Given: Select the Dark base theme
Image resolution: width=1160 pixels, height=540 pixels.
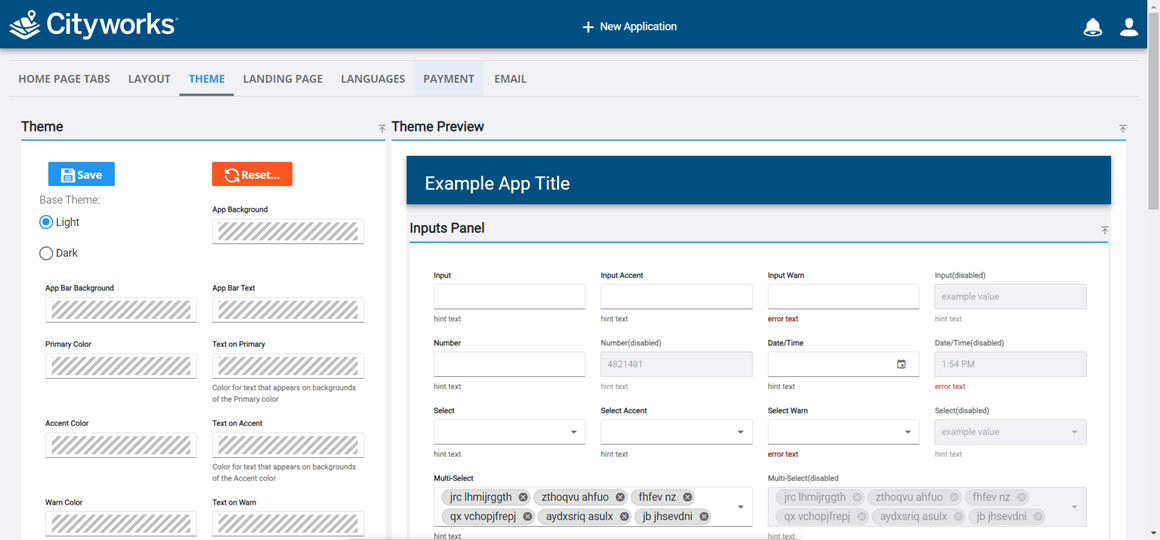Looking at the screenshot, I should tap(46, 253).
